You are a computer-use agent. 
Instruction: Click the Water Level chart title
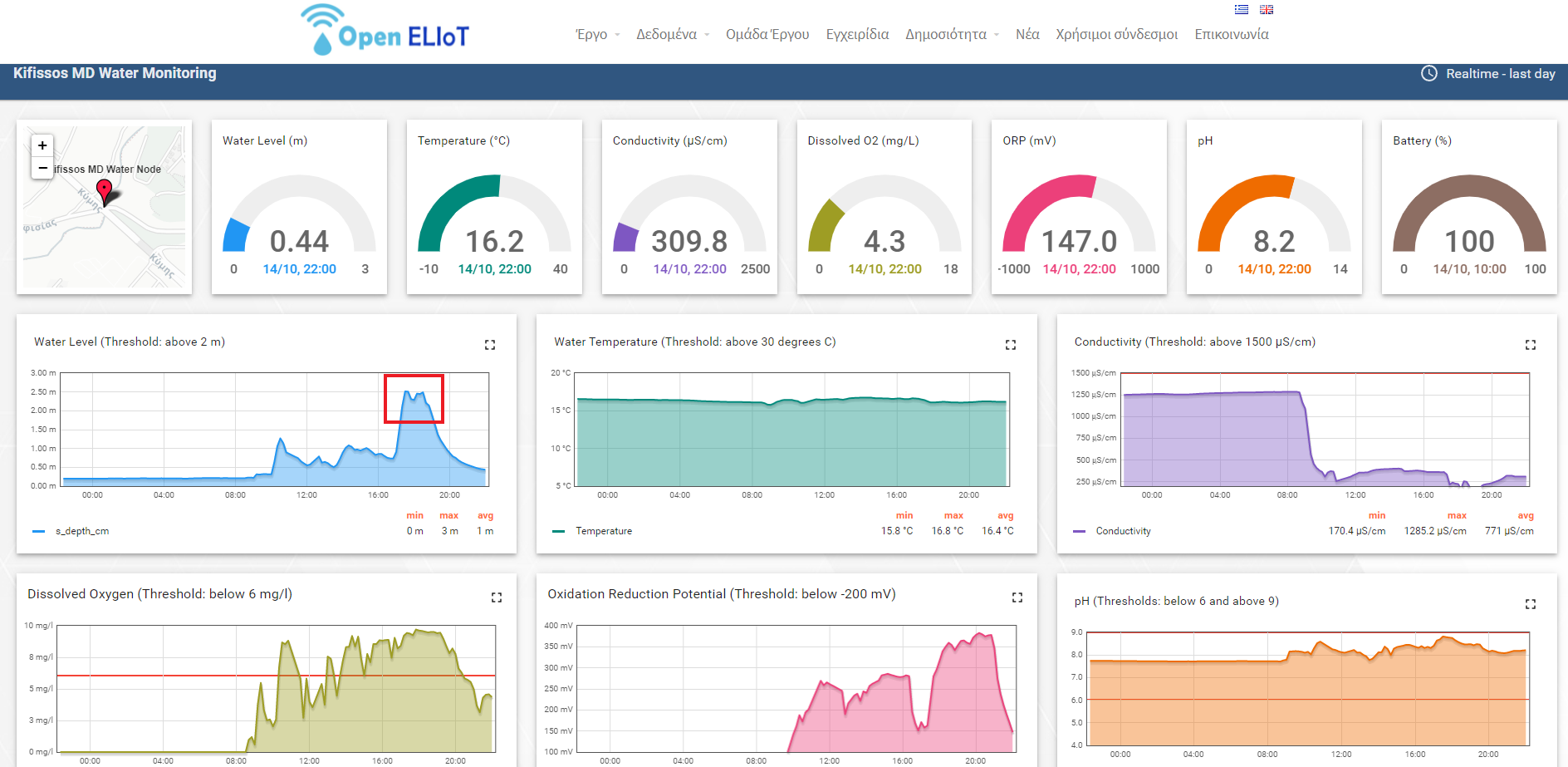click(130, 342)
